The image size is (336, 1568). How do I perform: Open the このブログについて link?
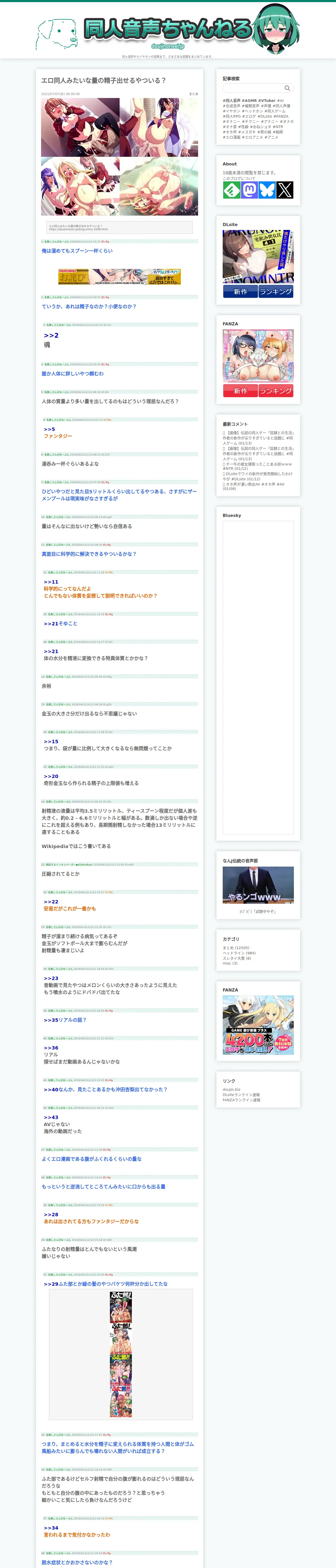239,178
